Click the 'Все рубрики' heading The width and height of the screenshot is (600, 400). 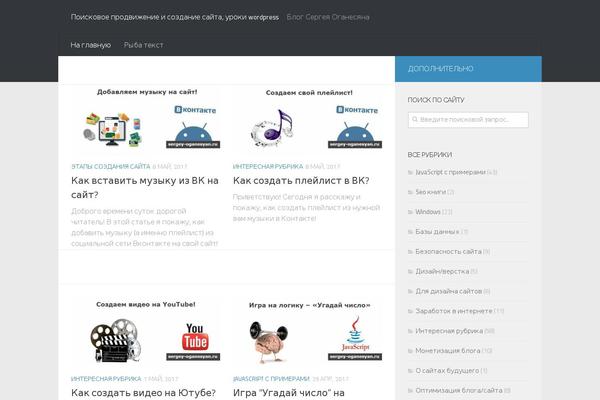pos(430,155)
